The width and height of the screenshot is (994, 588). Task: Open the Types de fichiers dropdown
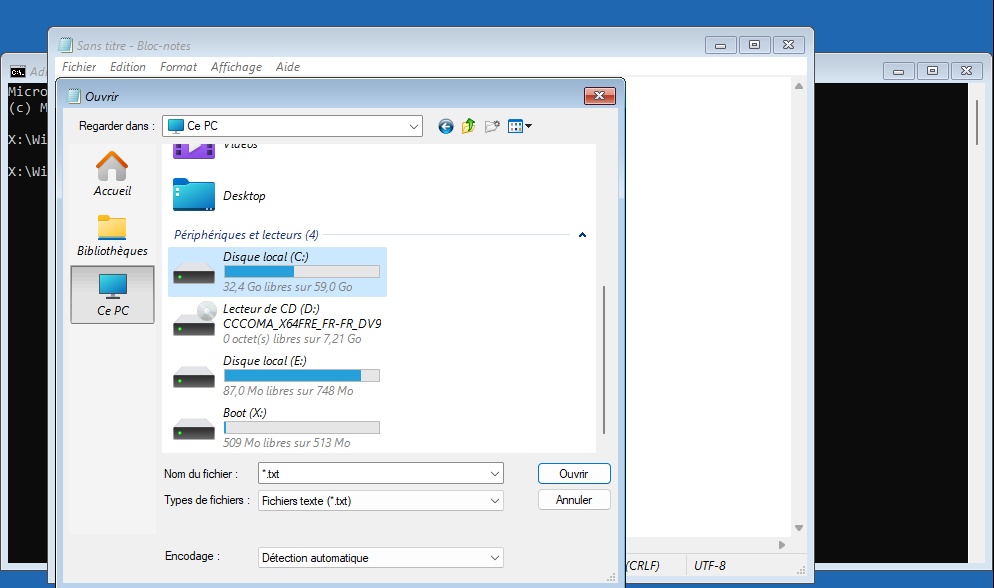495,501
